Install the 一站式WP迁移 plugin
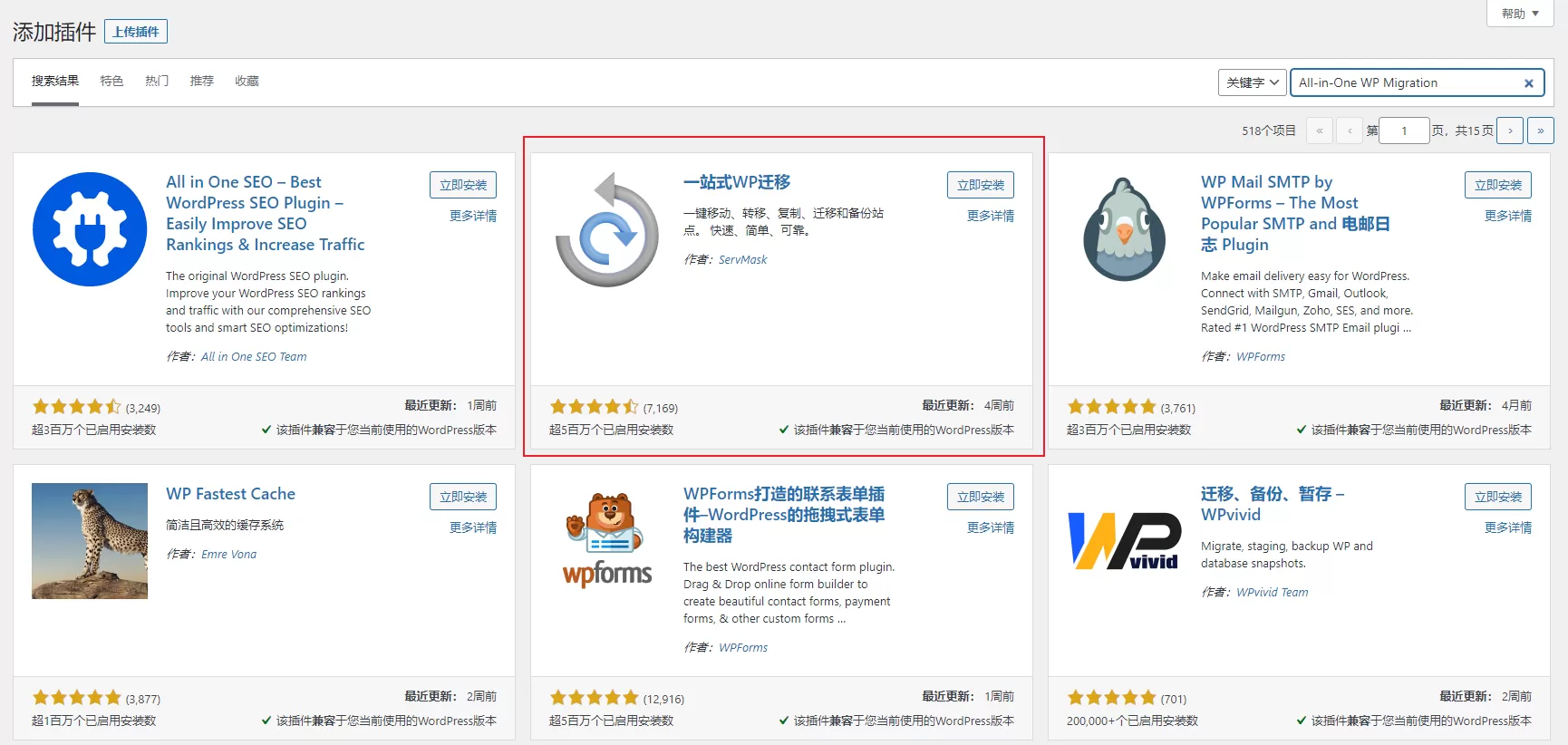The image size is (1568, 745). pyautogui.click(x=981, y=185)
